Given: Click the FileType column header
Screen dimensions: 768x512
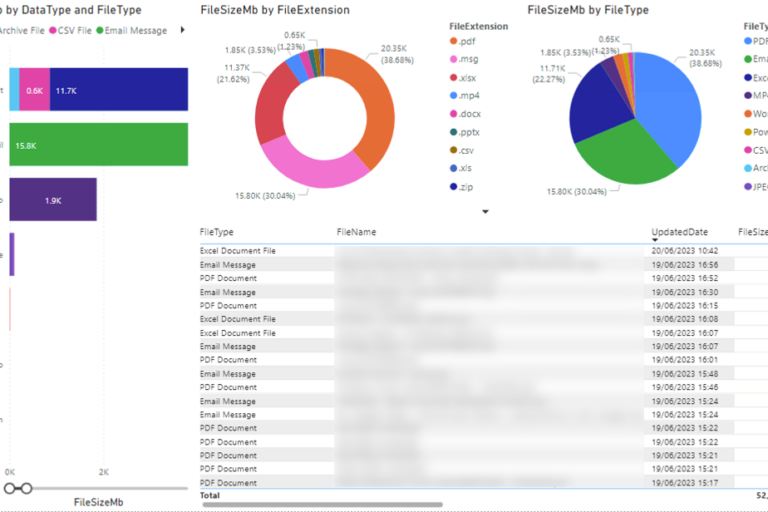Looking at the screenshot, I should (216, 231).
